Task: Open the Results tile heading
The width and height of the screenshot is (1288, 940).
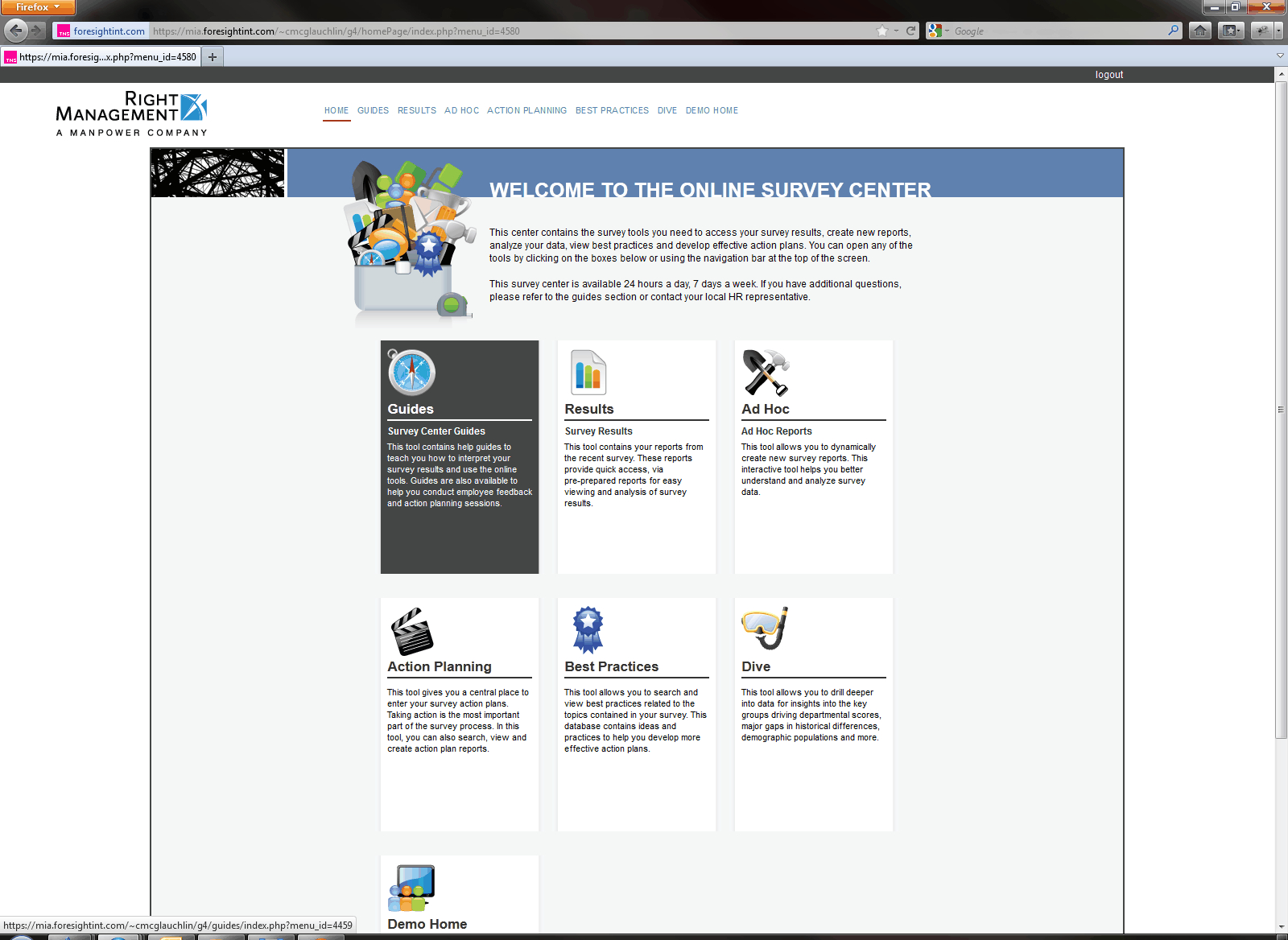Action: click(589, 409)
